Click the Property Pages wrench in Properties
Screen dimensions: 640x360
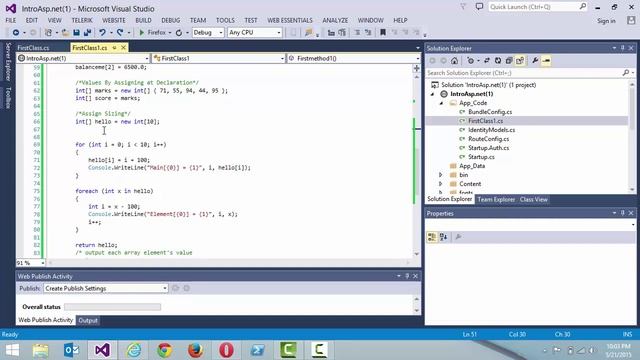click(x=458, y=237)
